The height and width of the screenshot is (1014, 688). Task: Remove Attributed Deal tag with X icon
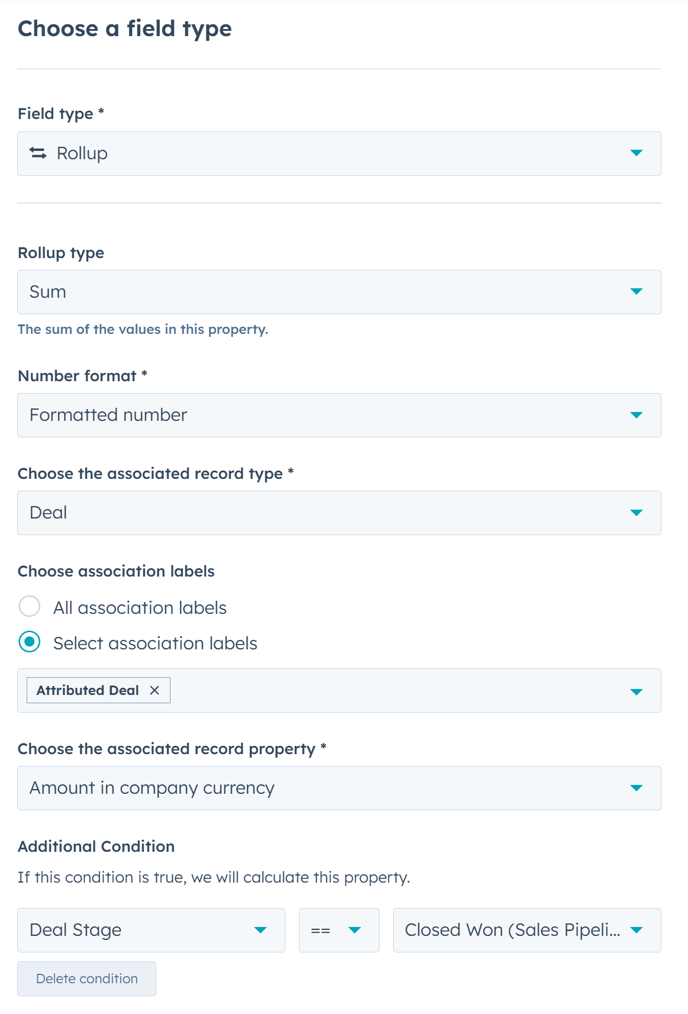154,690
